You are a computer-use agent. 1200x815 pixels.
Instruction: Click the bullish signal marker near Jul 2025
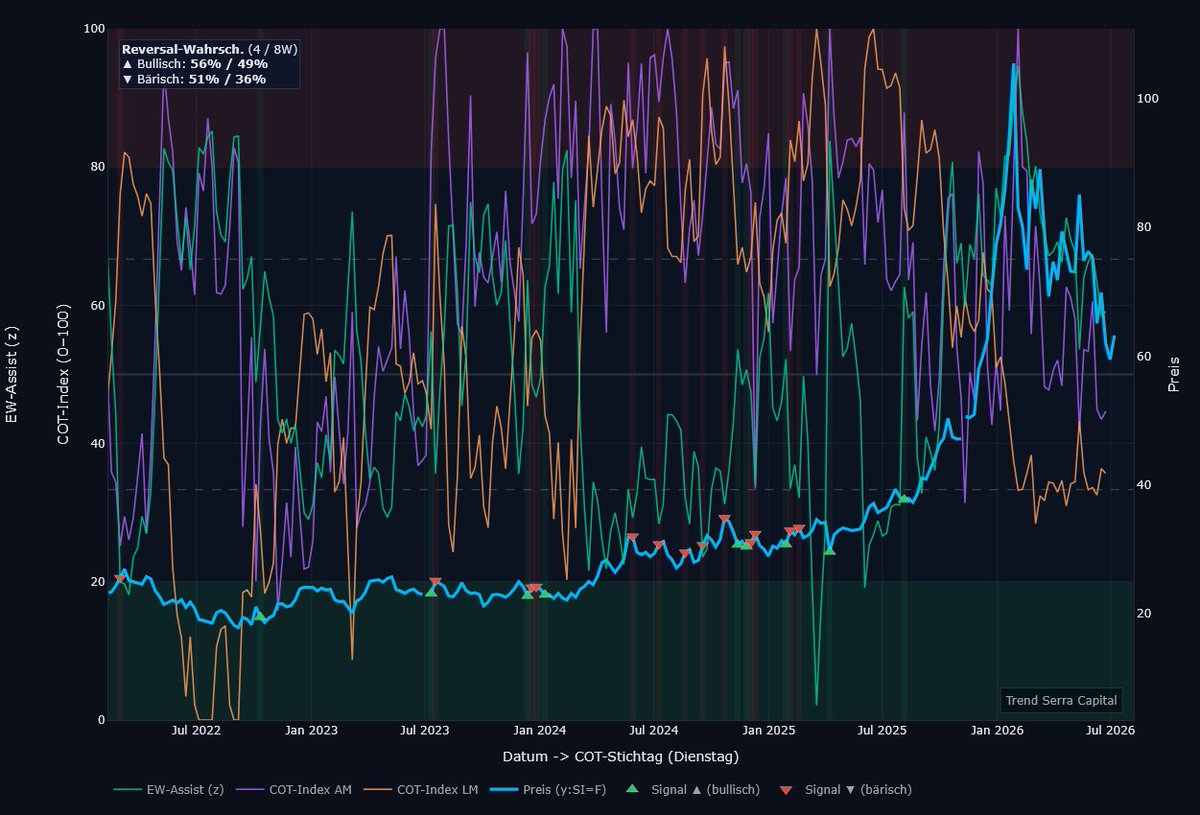(904, 498)
